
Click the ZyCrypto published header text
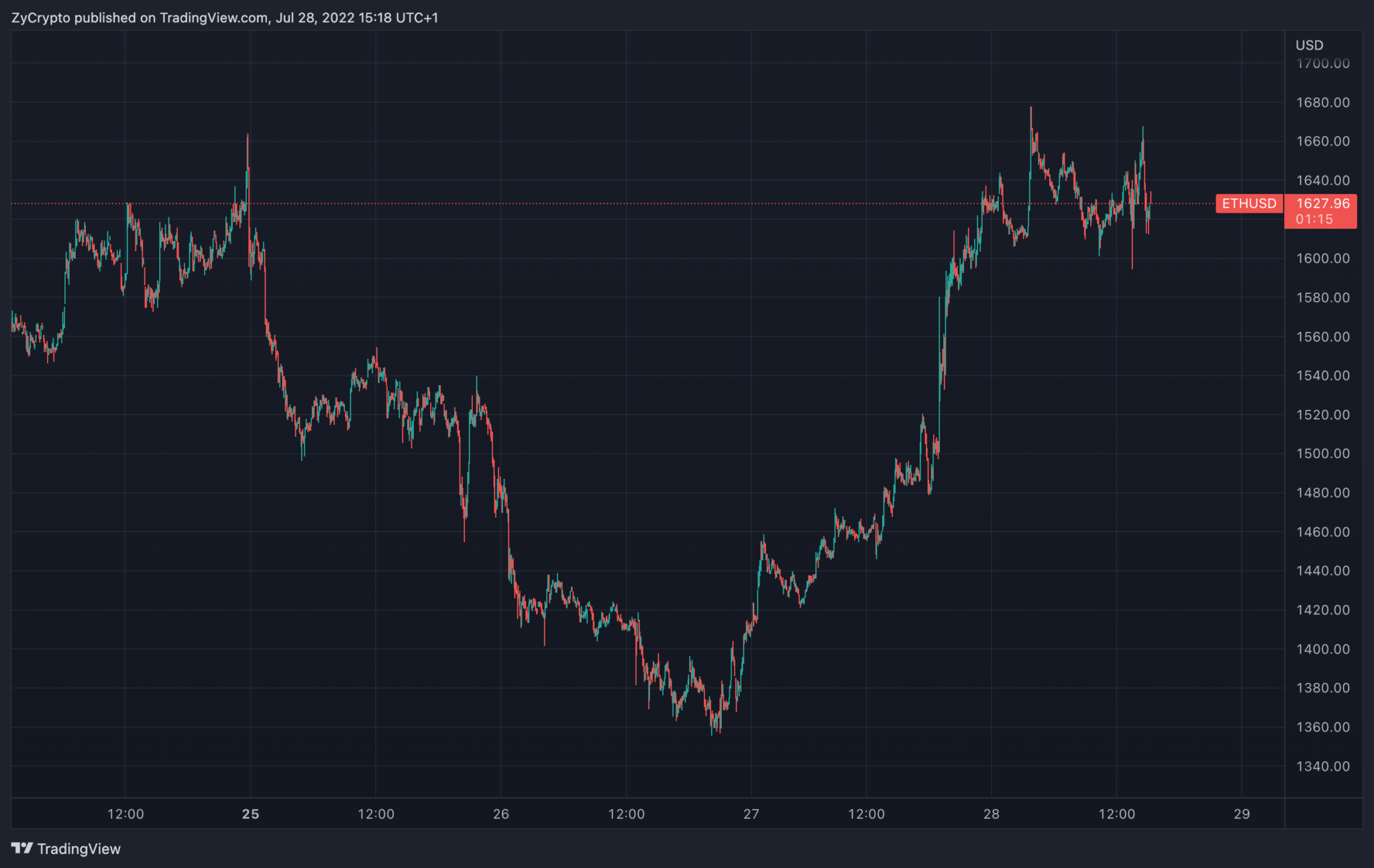click(225, 17)
